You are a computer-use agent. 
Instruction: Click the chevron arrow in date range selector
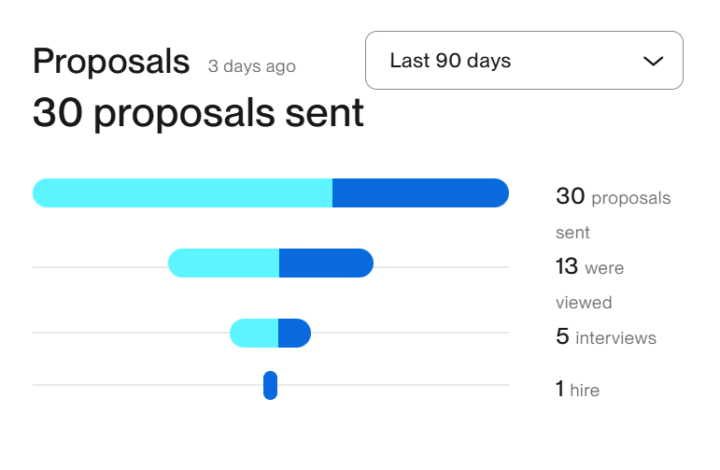653,61
